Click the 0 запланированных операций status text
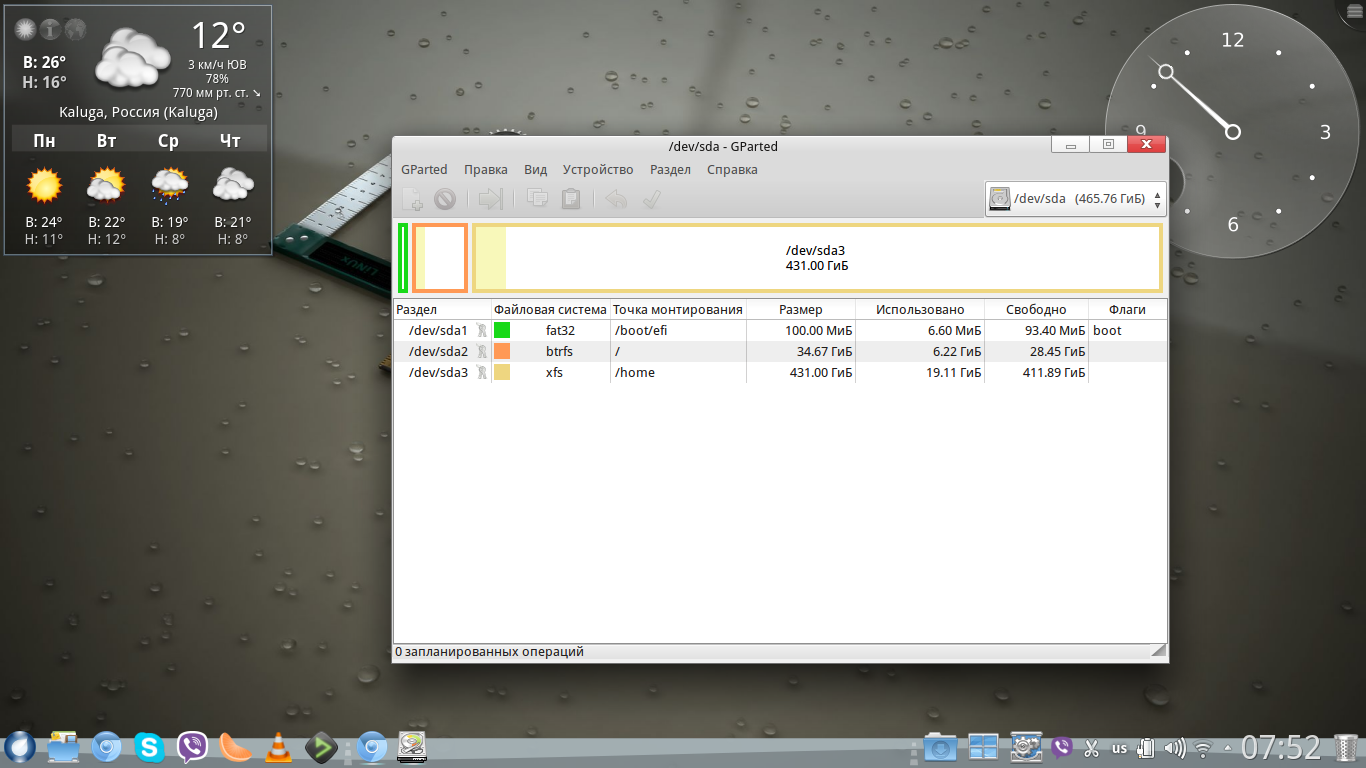 [489, 652]
